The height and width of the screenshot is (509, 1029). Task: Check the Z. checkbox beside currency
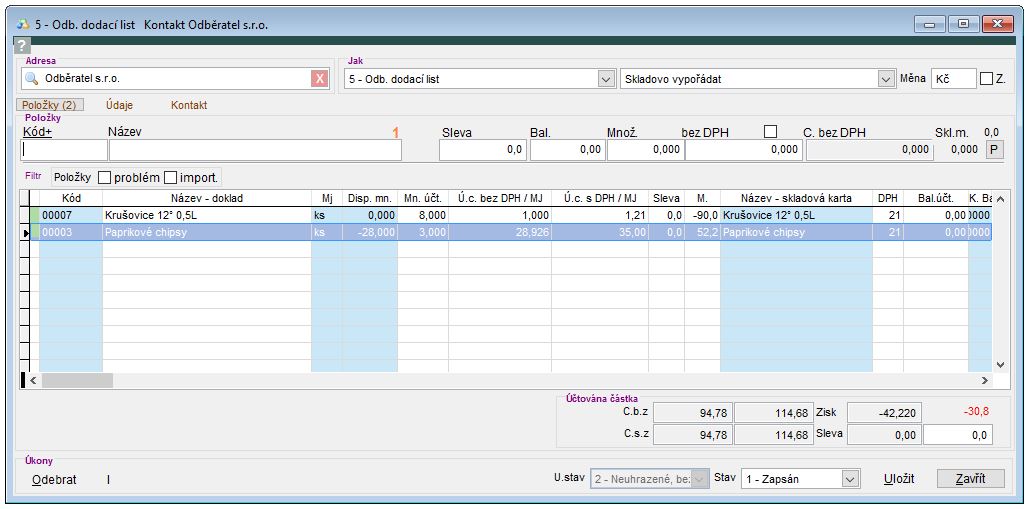click(x=987, y=79)
